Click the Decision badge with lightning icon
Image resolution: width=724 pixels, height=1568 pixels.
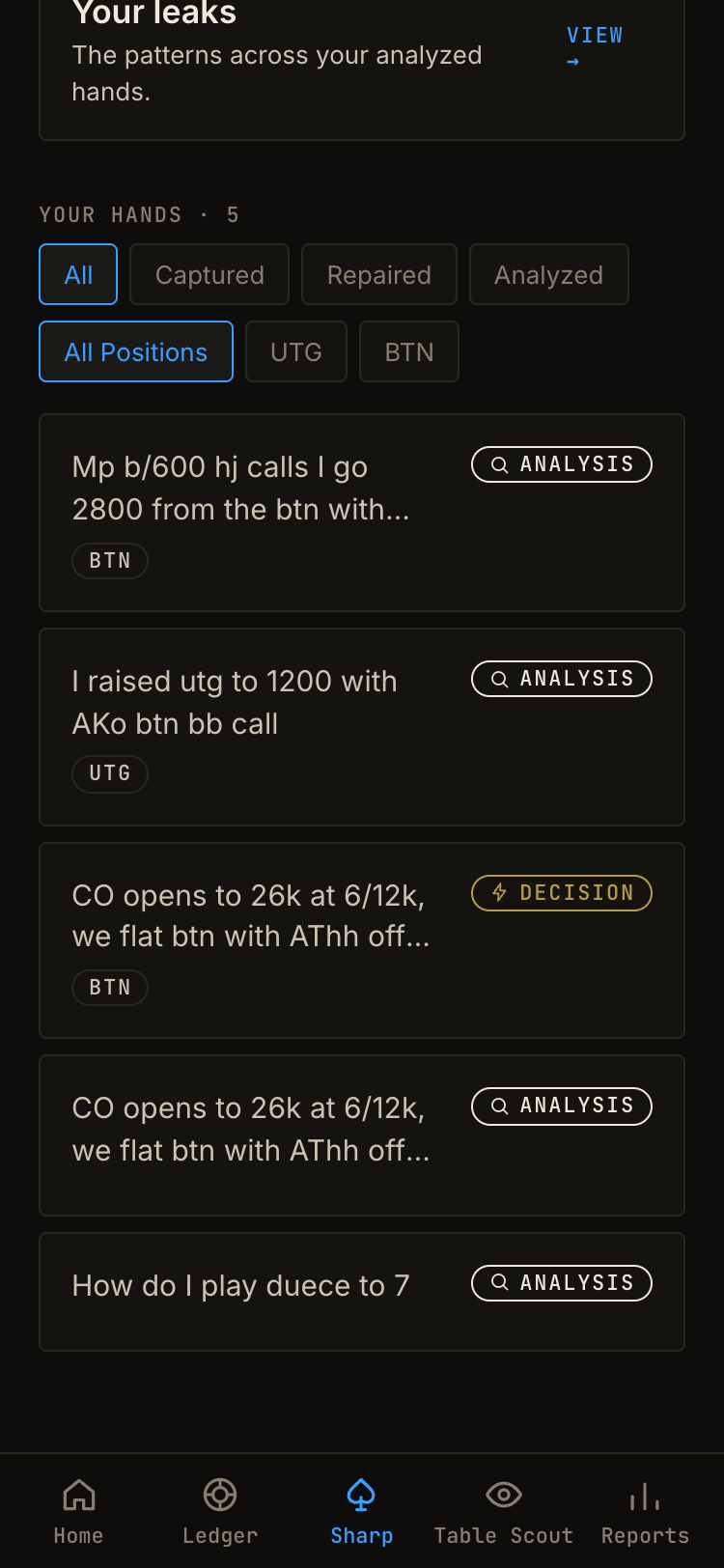pyautogui.click(x=562, y=893)
